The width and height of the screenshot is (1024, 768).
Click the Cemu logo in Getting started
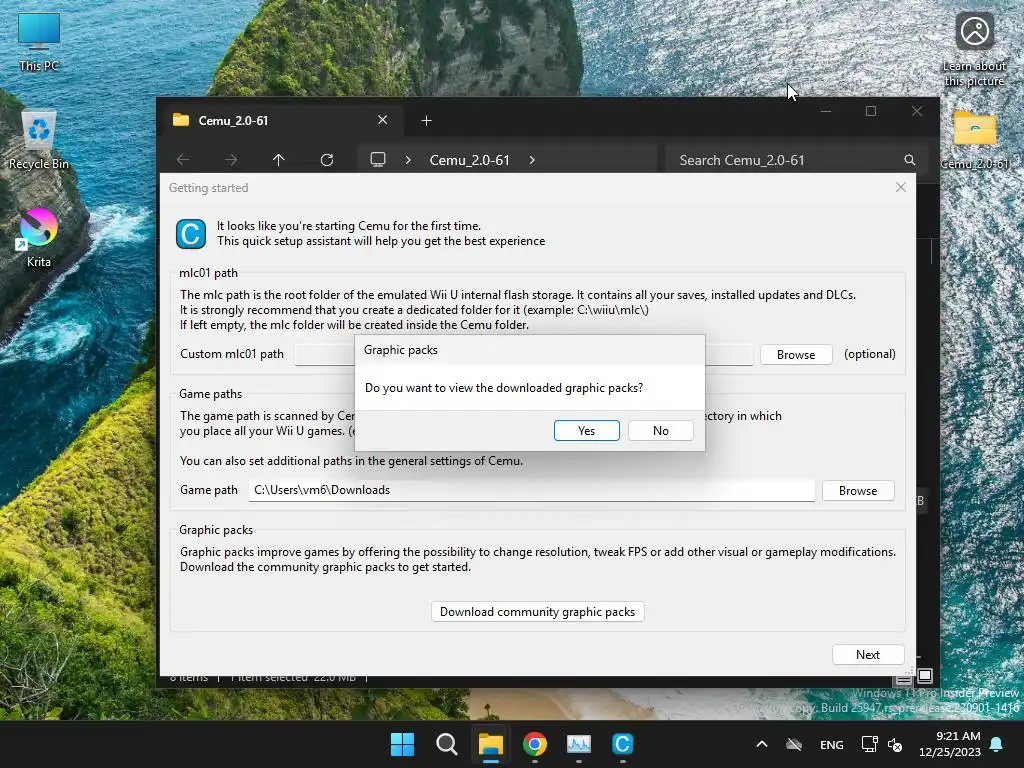191,234
